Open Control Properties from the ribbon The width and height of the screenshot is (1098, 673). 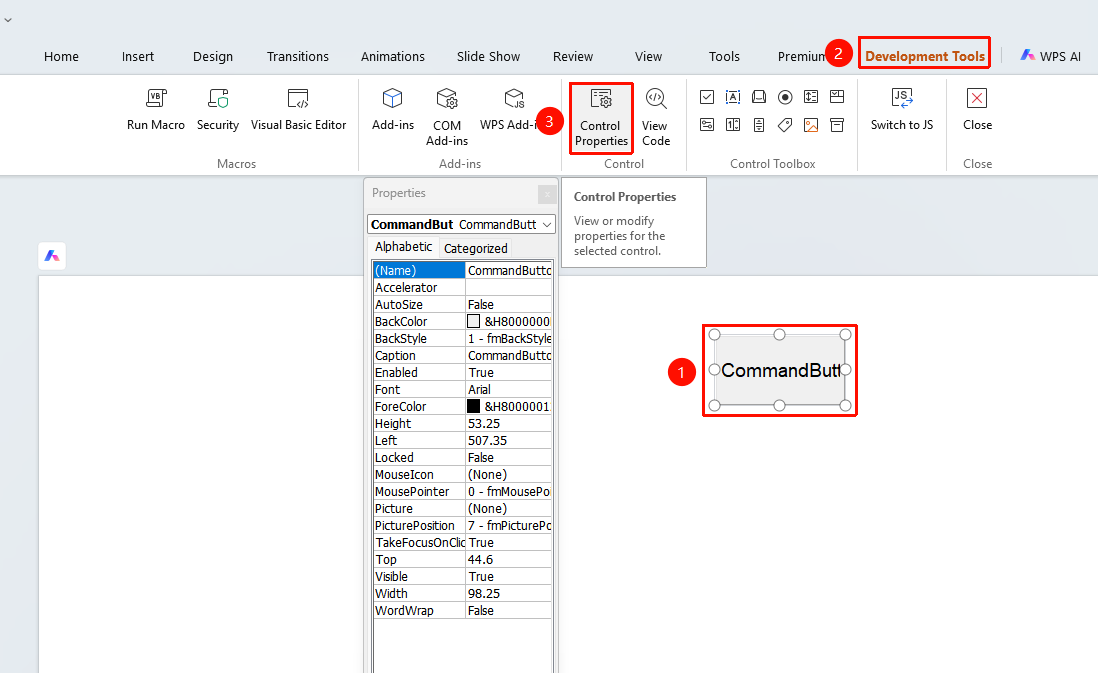(x=601, y=117)
